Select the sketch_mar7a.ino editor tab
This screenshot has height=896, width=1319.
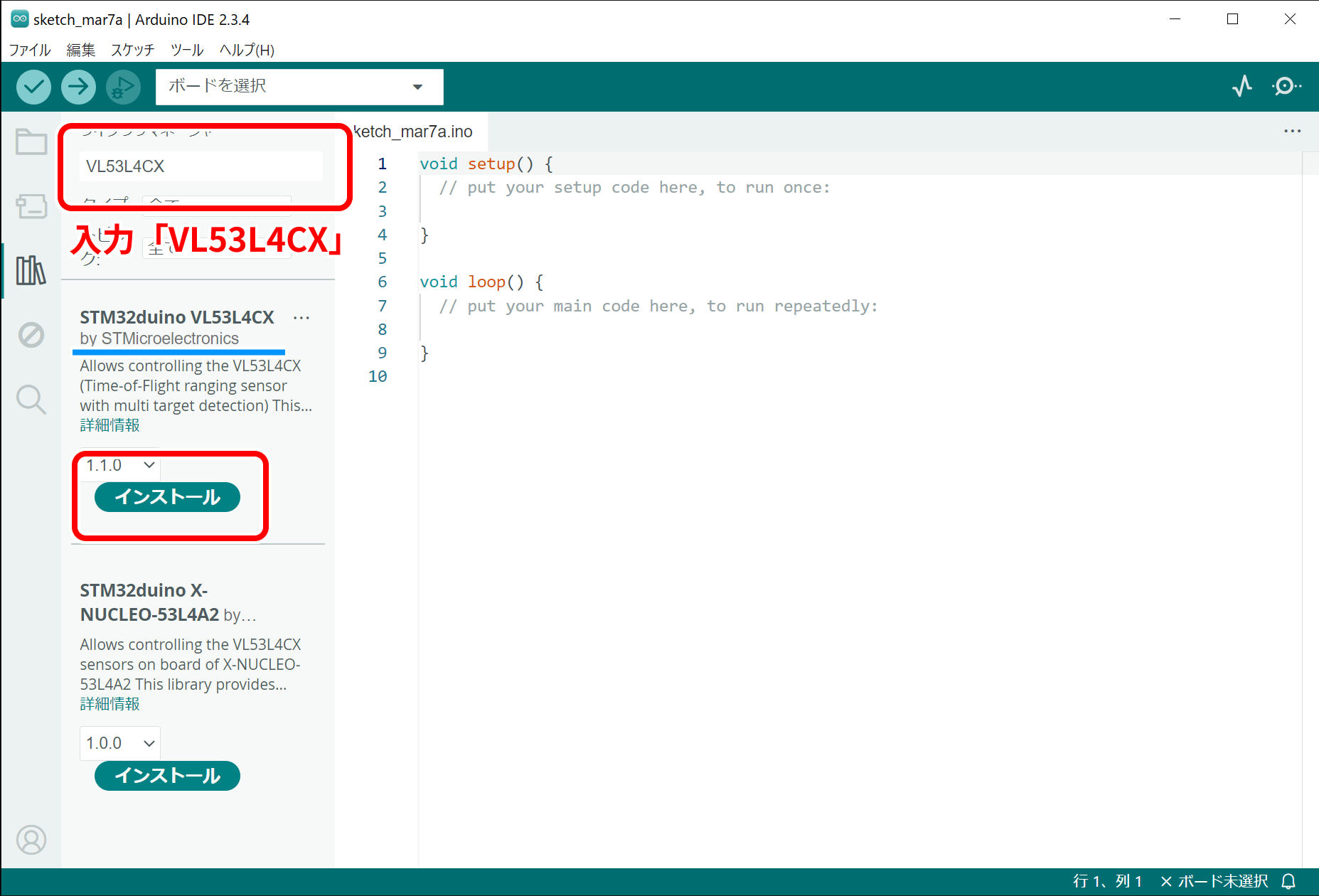pos(412,132)
